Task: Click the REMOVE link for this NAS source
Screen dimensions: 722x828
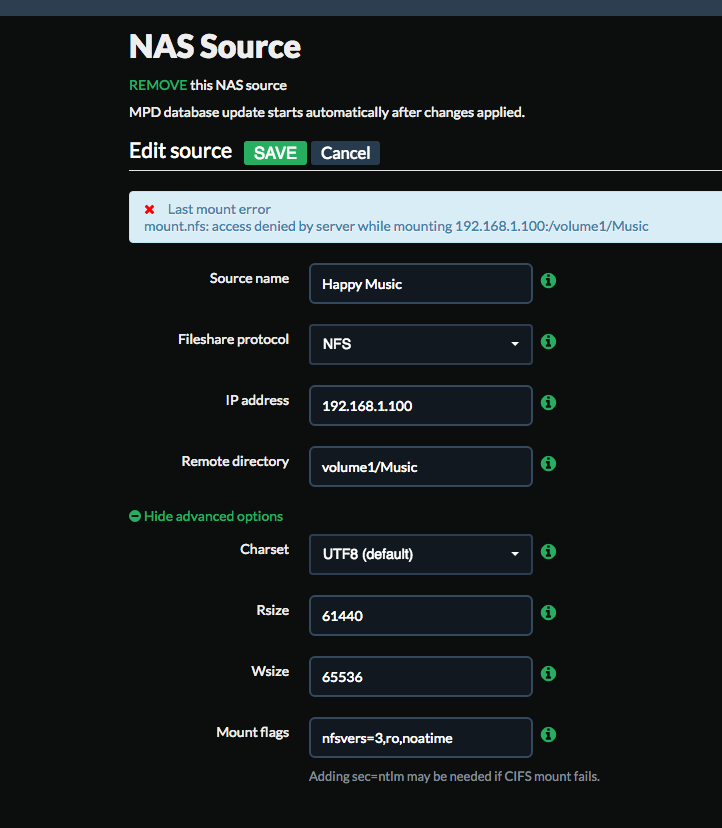Action: coord(158,85)
